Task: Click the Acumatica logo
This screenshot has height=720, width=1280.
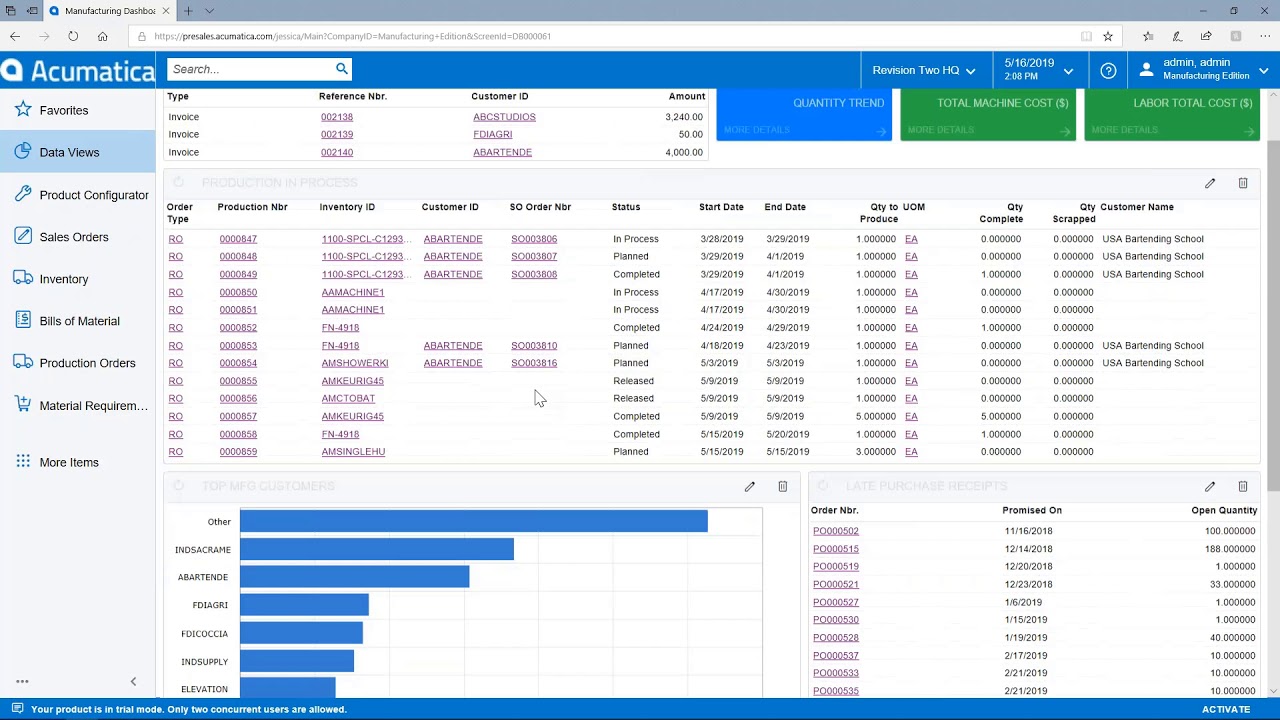Action: [78, 70]
